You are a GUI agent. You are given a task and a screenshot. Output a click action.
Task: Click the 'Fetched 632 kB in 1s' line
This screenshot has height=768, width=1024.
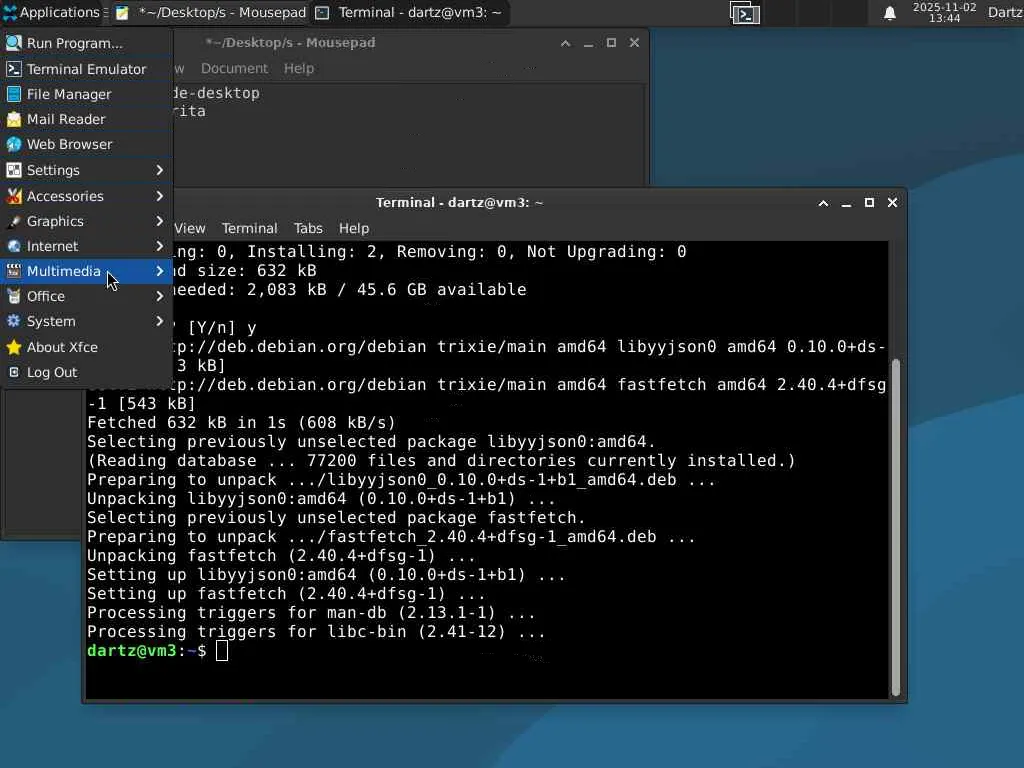click(x=241, y=423)
